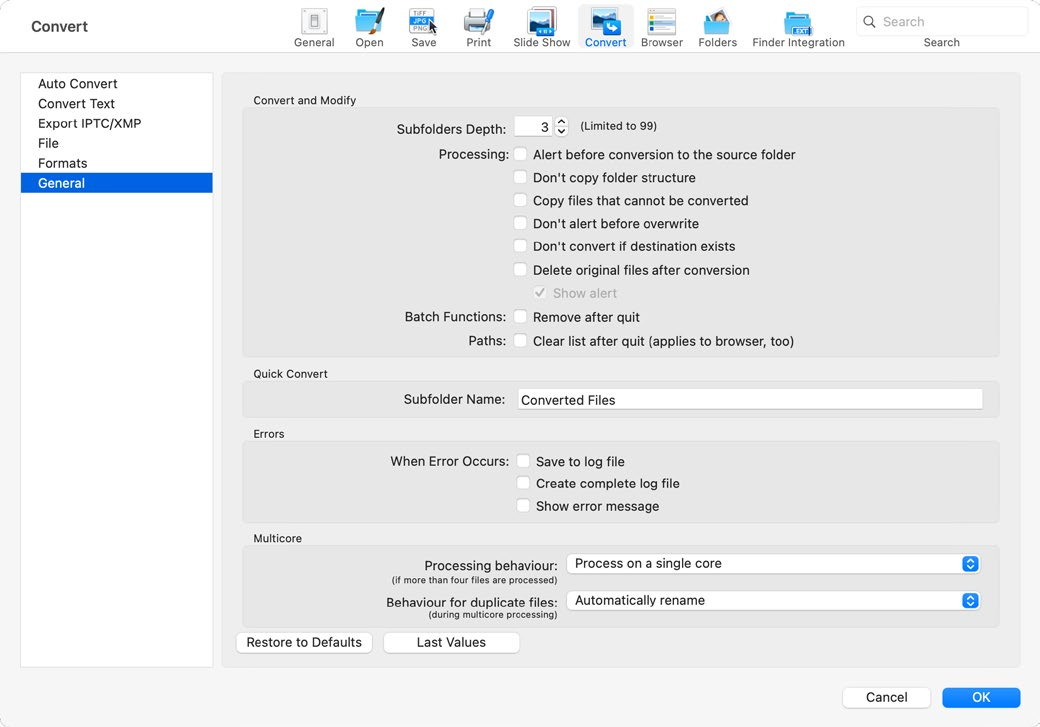This screenshot has height=727, width=1040.
Task: Open the Finder Integration preferences pane
Action: 798,29
